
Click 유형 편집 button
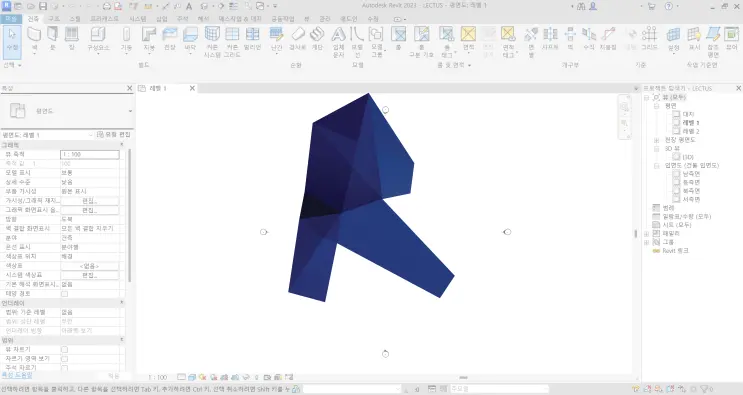[114, 135]
